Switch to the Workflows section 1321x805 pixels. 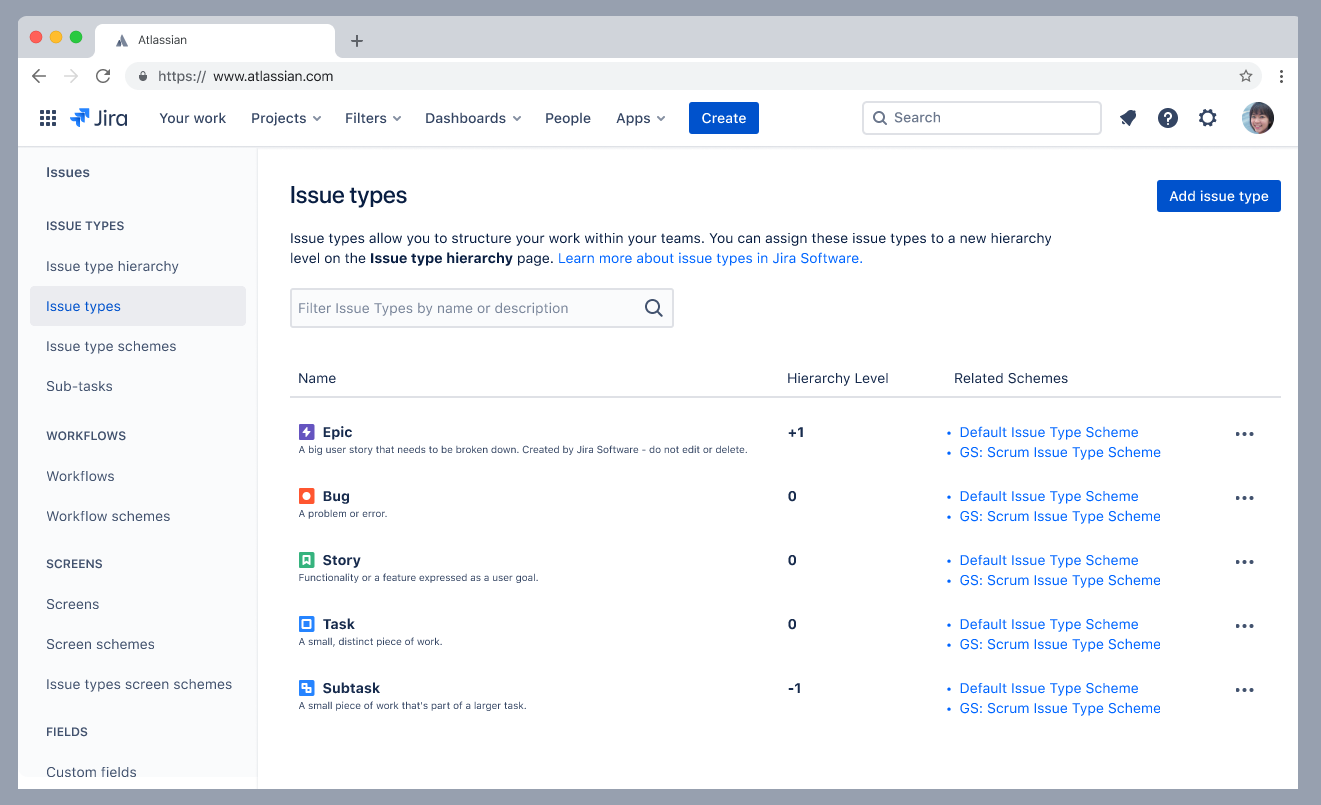pyautogui.click(x=80, y=476)
